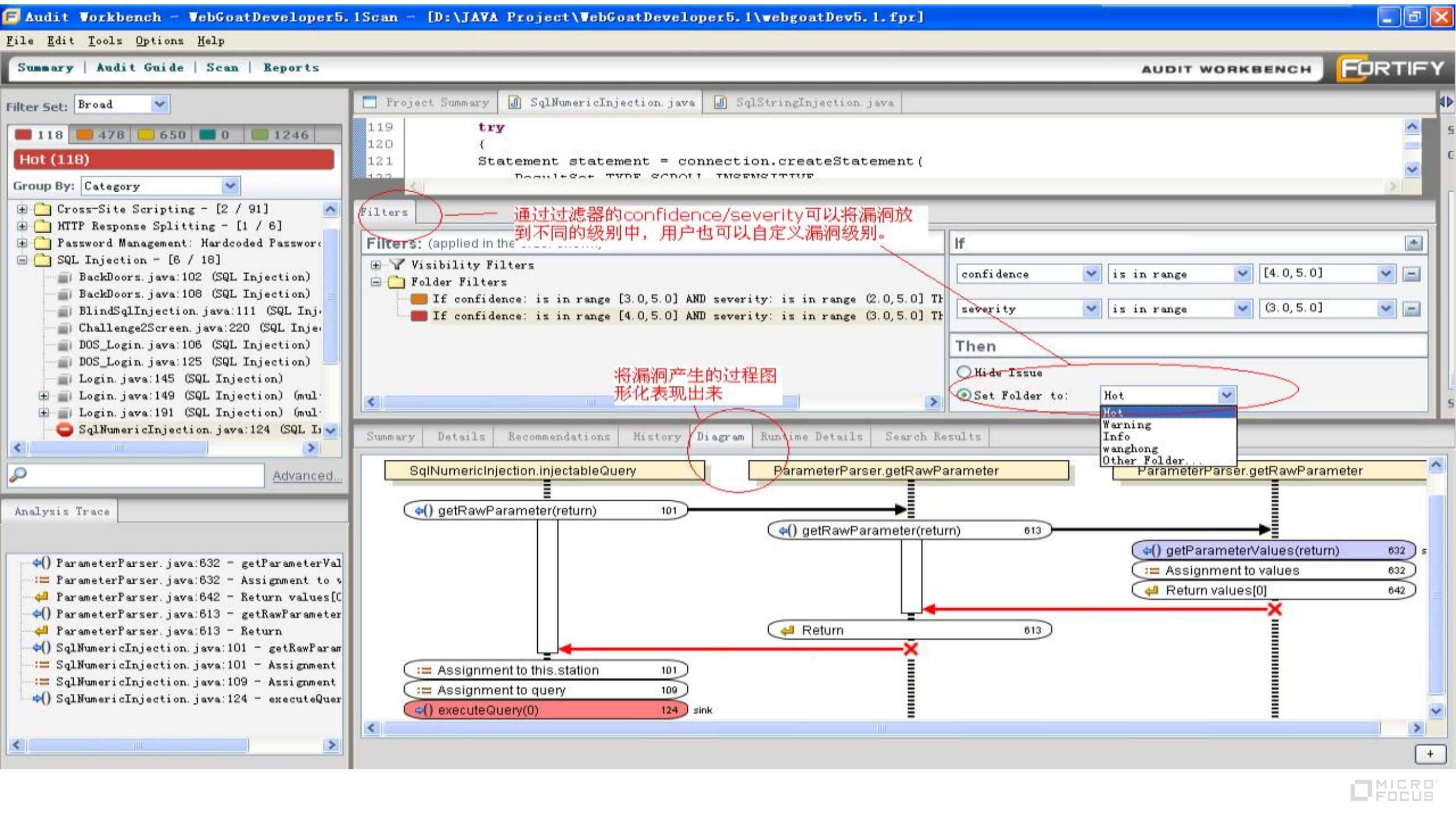This screenshot has width=1456, height=819.
Task: Open the Filter Set Broad dropdown
Action: [x=159, y=104]
